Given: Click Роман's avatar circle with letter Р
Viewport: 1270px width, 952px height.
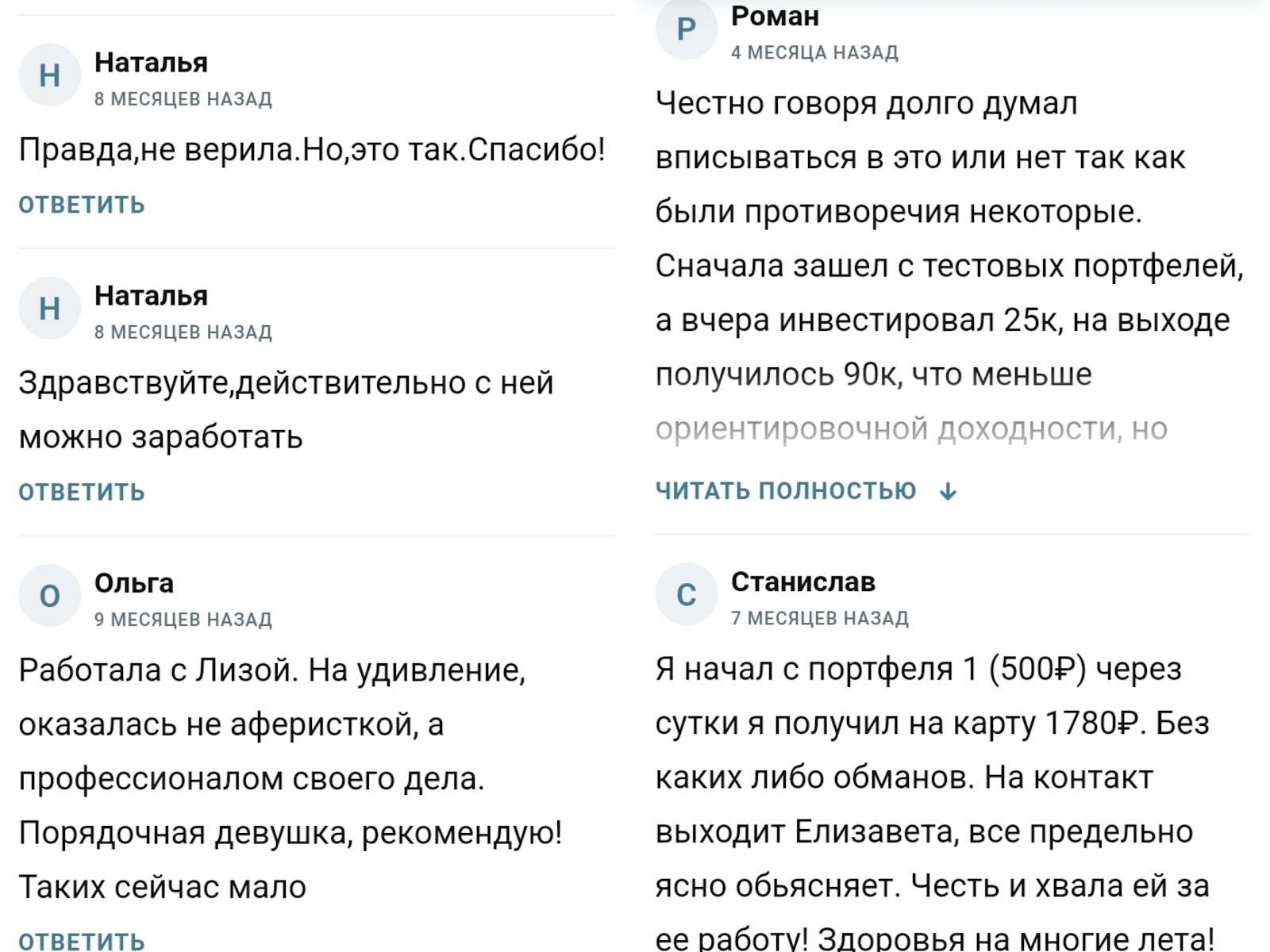Looking at the screenshot, I should tap(686, 29).
